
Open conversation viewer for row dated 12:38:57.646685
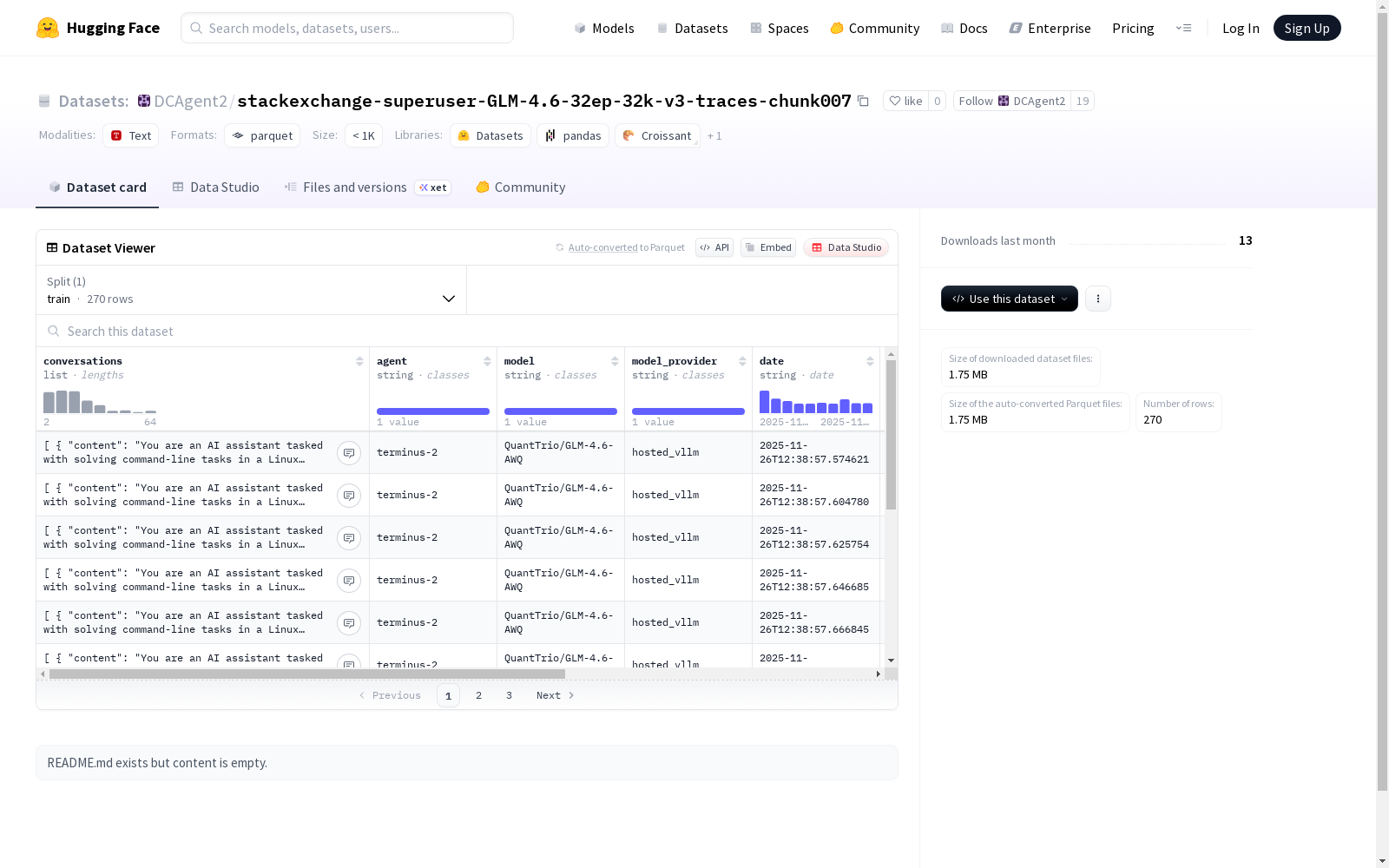point(349,581)
